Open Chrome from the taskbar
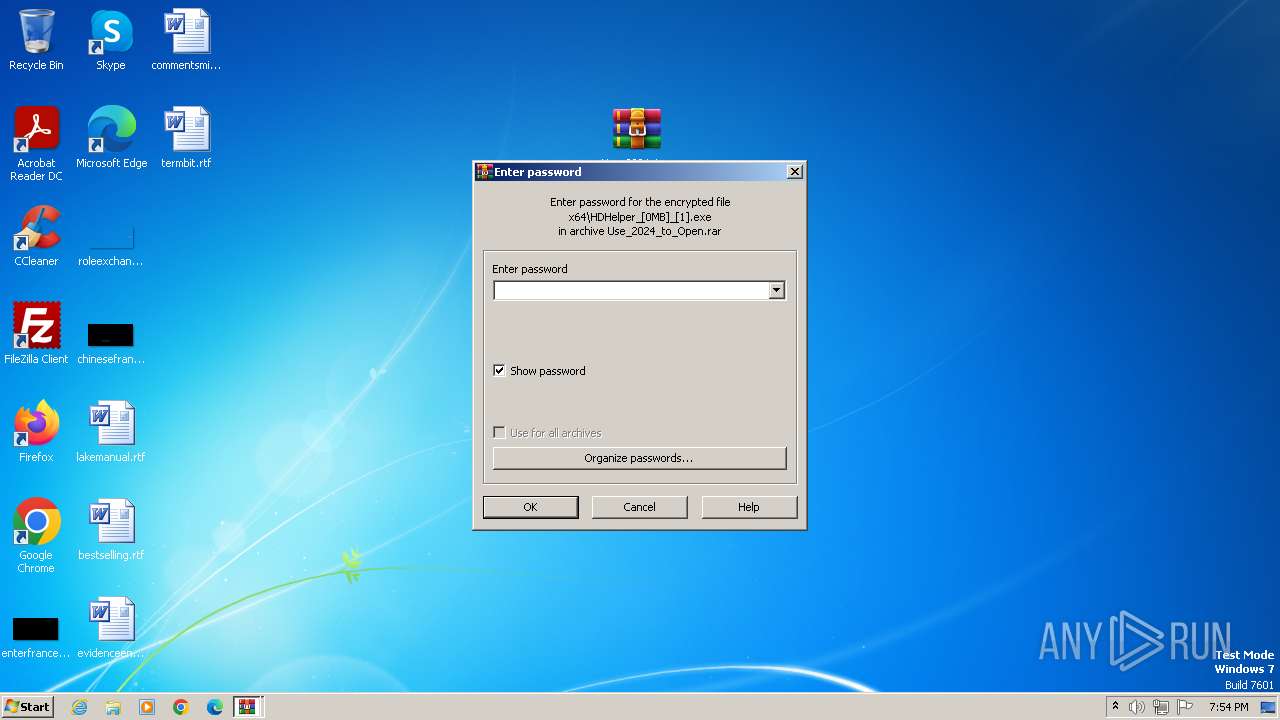 click(181, 707)
